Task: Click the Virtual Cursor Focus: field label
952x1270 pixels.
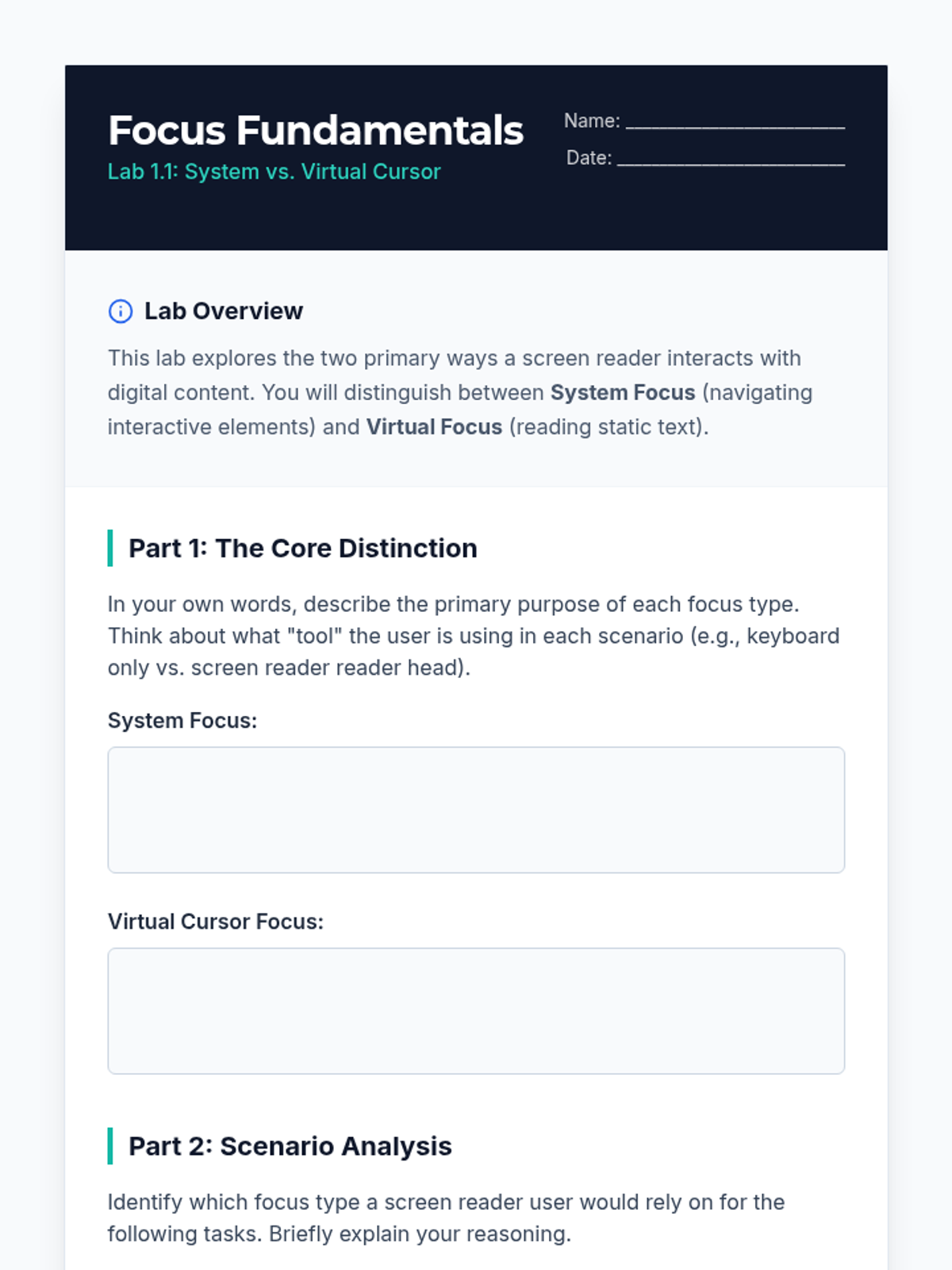Action: (216, 922)
